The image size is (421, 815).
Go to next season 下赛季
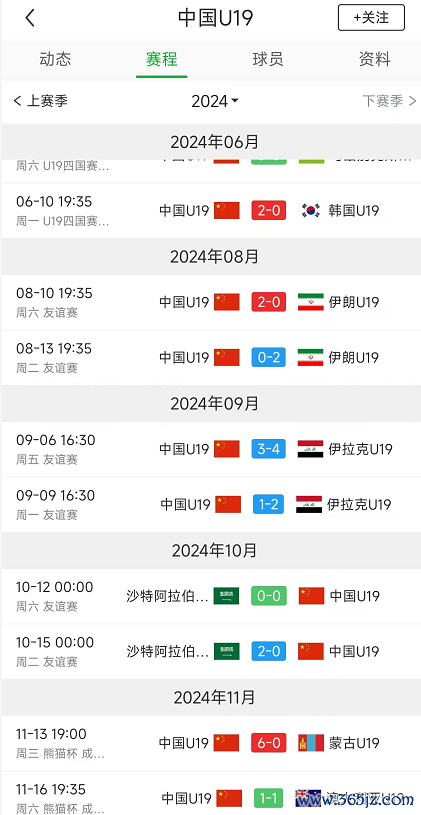coord(389,101)
